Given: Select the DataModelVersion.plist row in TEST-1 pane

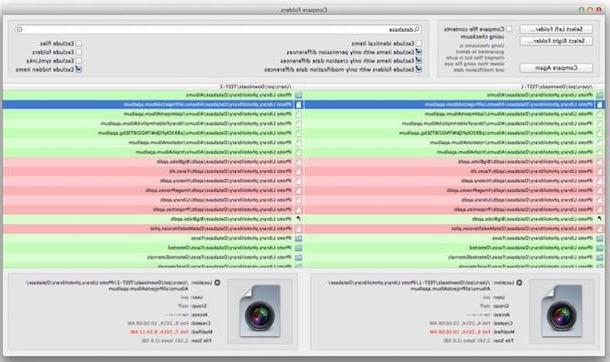Looking at the screenshot, I should coord(454,229).
